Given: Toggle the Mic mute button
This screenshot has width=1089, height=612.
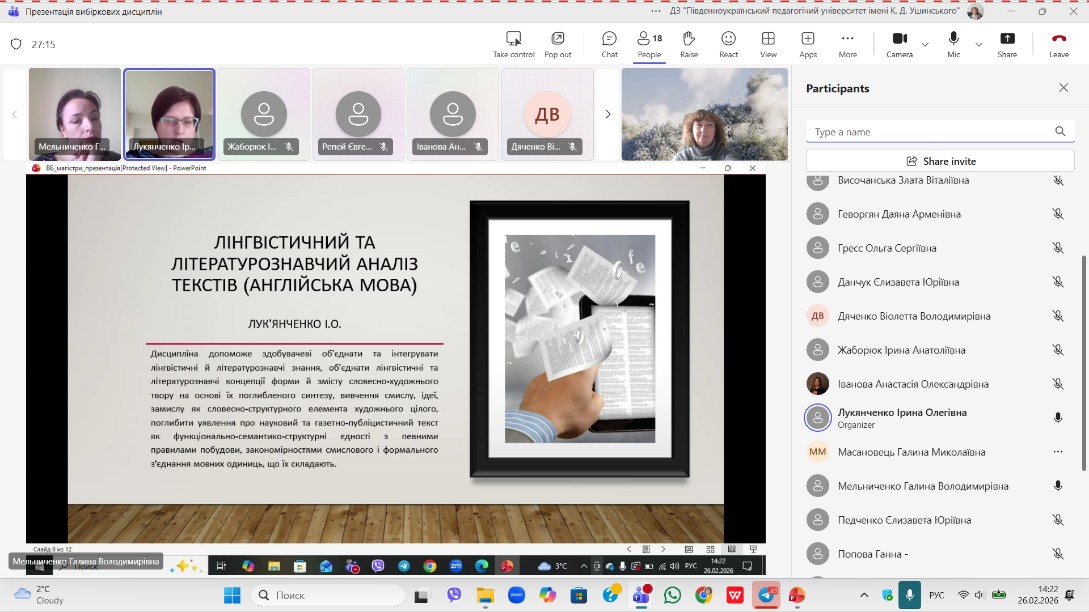Looking at the screenshot, I should point(953,42).
